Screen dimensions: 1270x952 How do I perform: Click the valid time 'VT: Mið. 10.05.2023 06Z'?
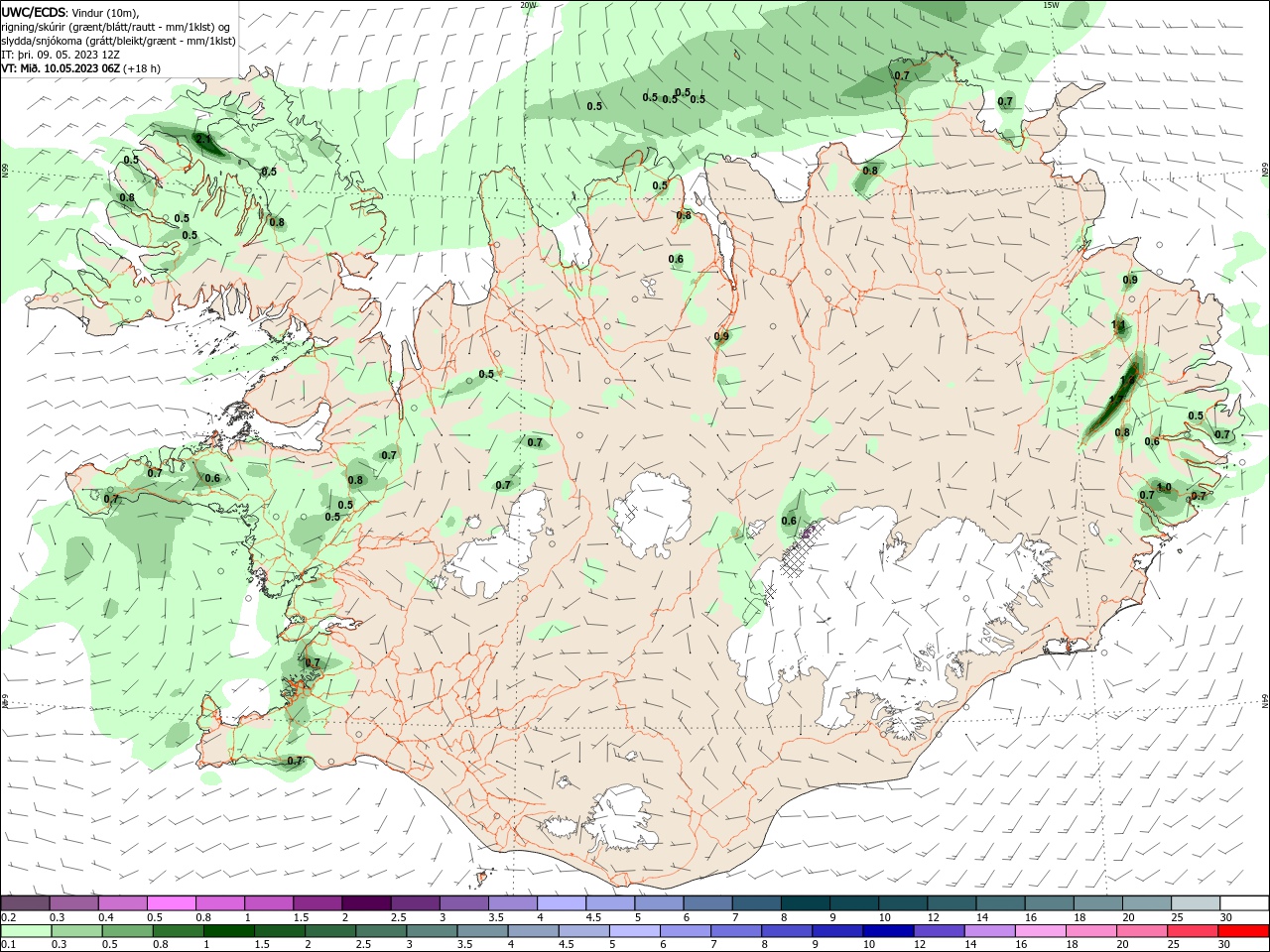click(63, 68)
